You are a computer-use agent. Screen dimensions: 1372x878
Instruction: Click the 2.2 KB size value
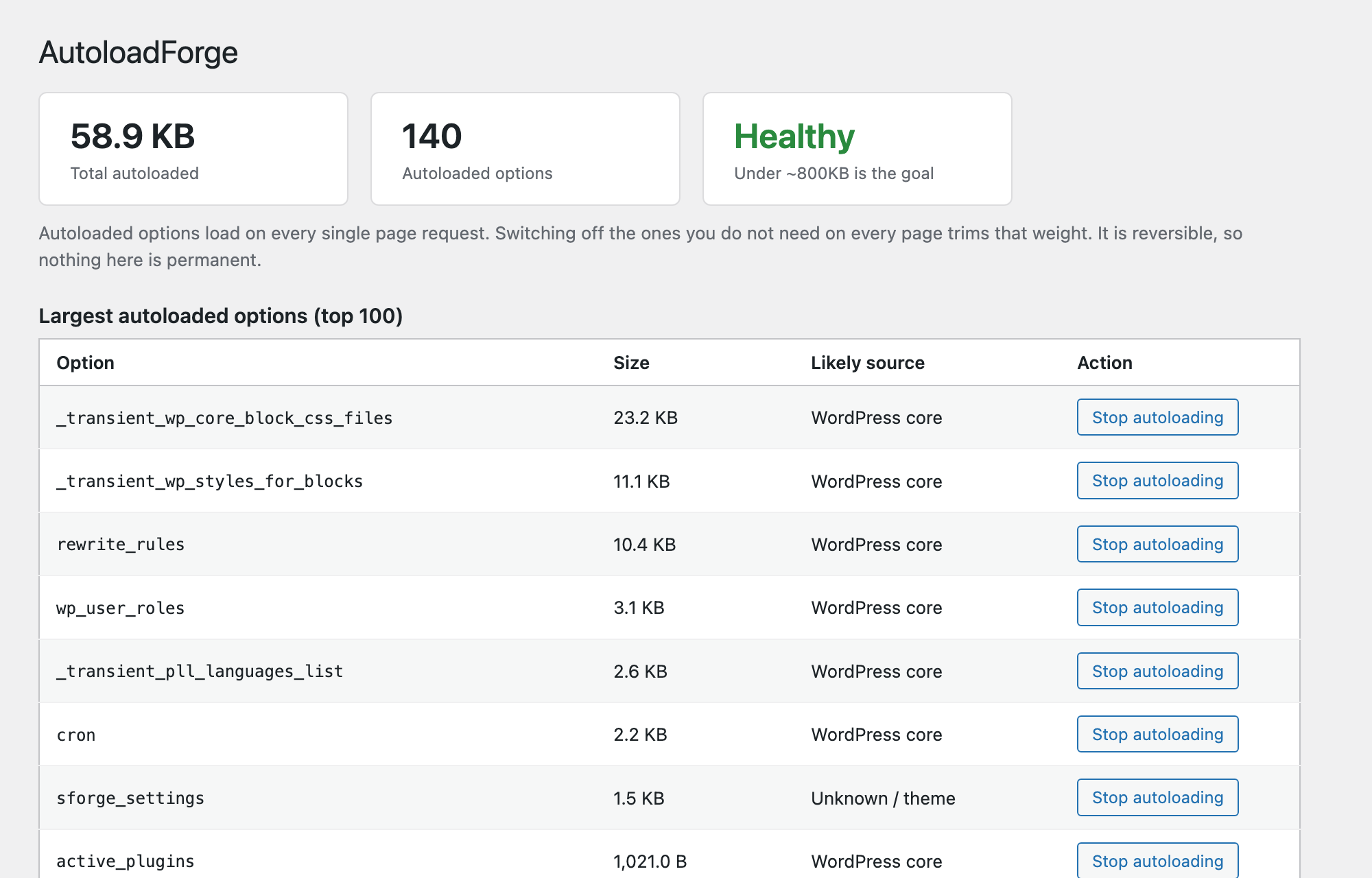[x=640, y=735]
